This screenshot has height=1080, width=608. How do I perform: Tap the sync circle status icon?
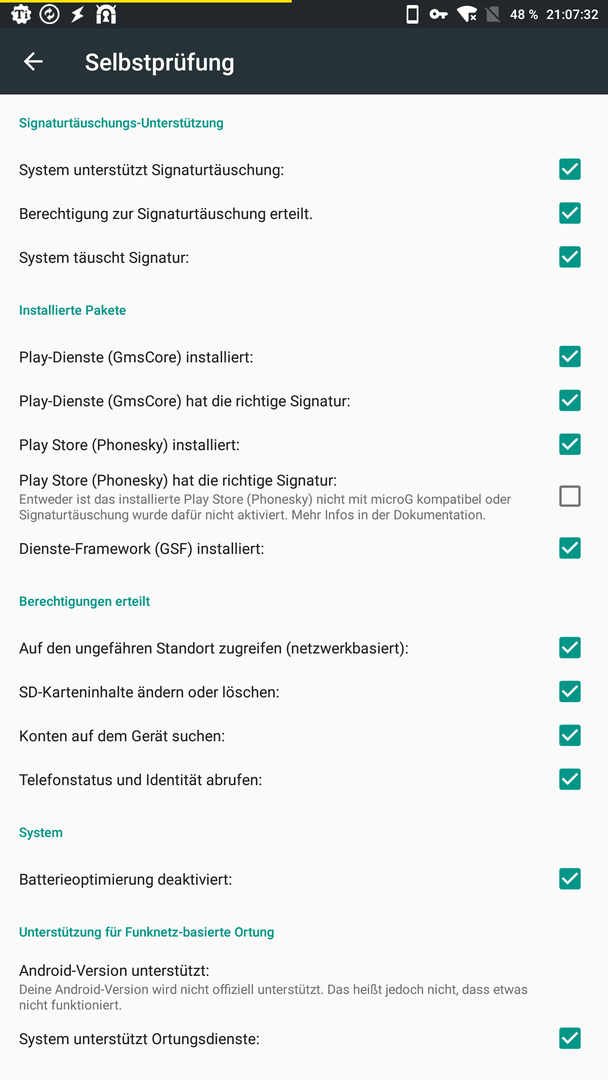[50, 14]
